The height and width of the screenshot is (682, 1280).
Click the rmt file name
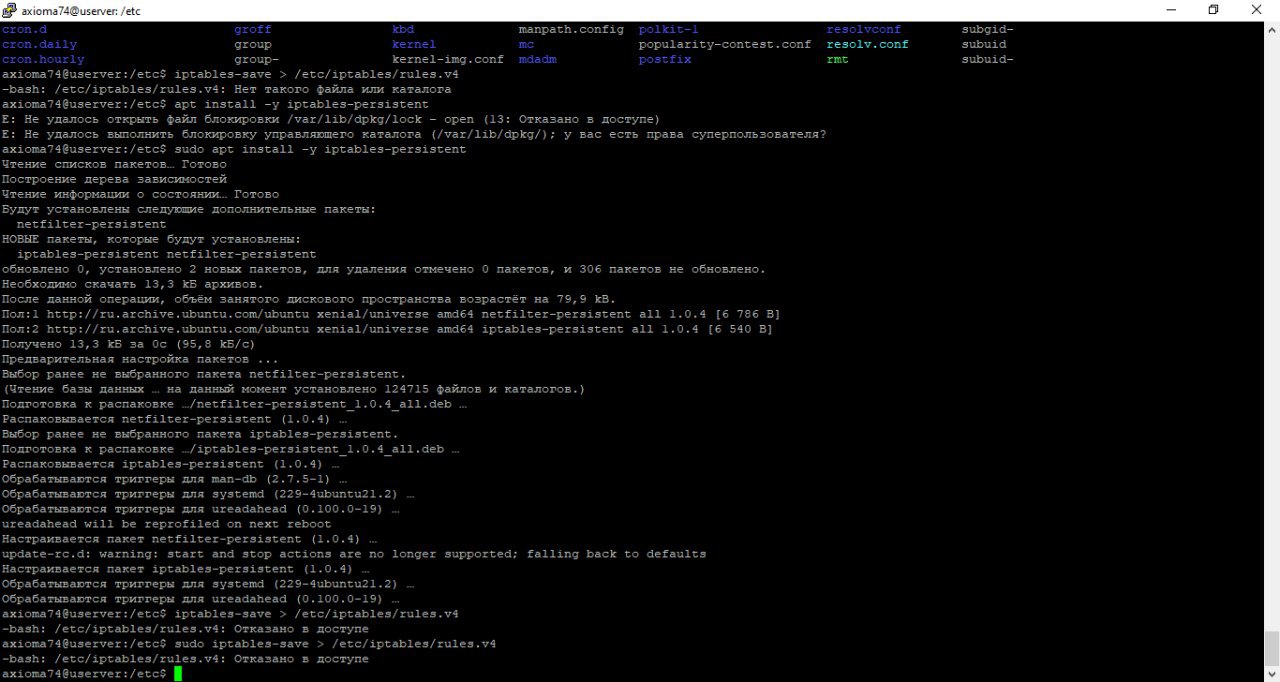838,59
